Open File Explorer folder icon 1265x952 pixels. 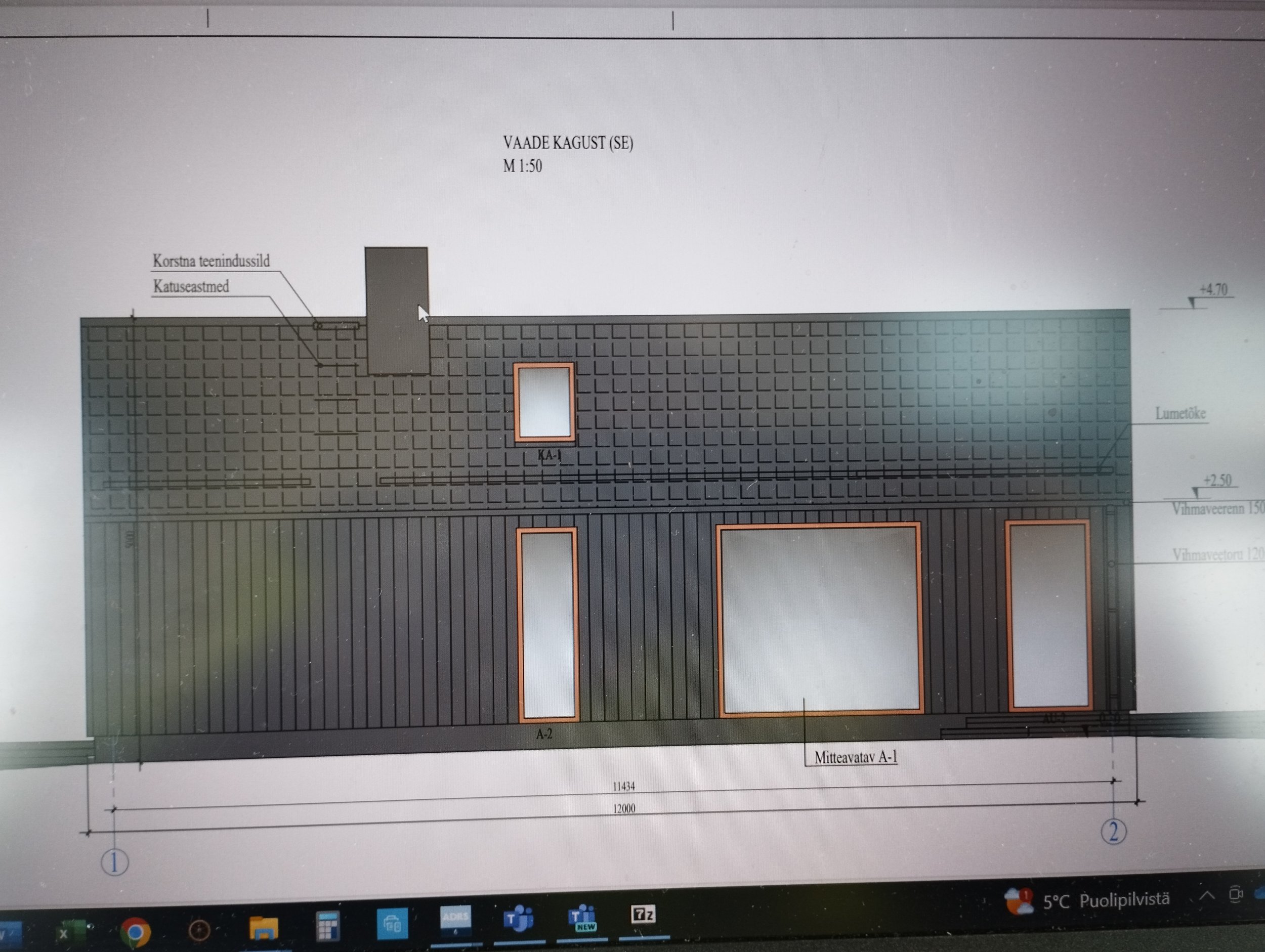pos(263,928)
